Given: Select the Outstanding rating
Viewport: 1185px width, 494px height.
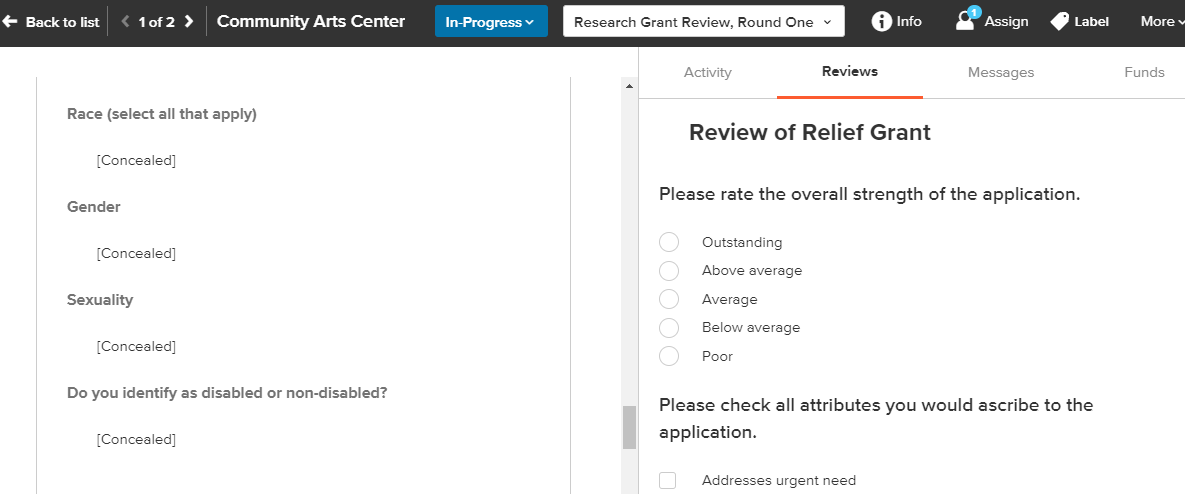Looking at the screenshot, I should 669,242.
